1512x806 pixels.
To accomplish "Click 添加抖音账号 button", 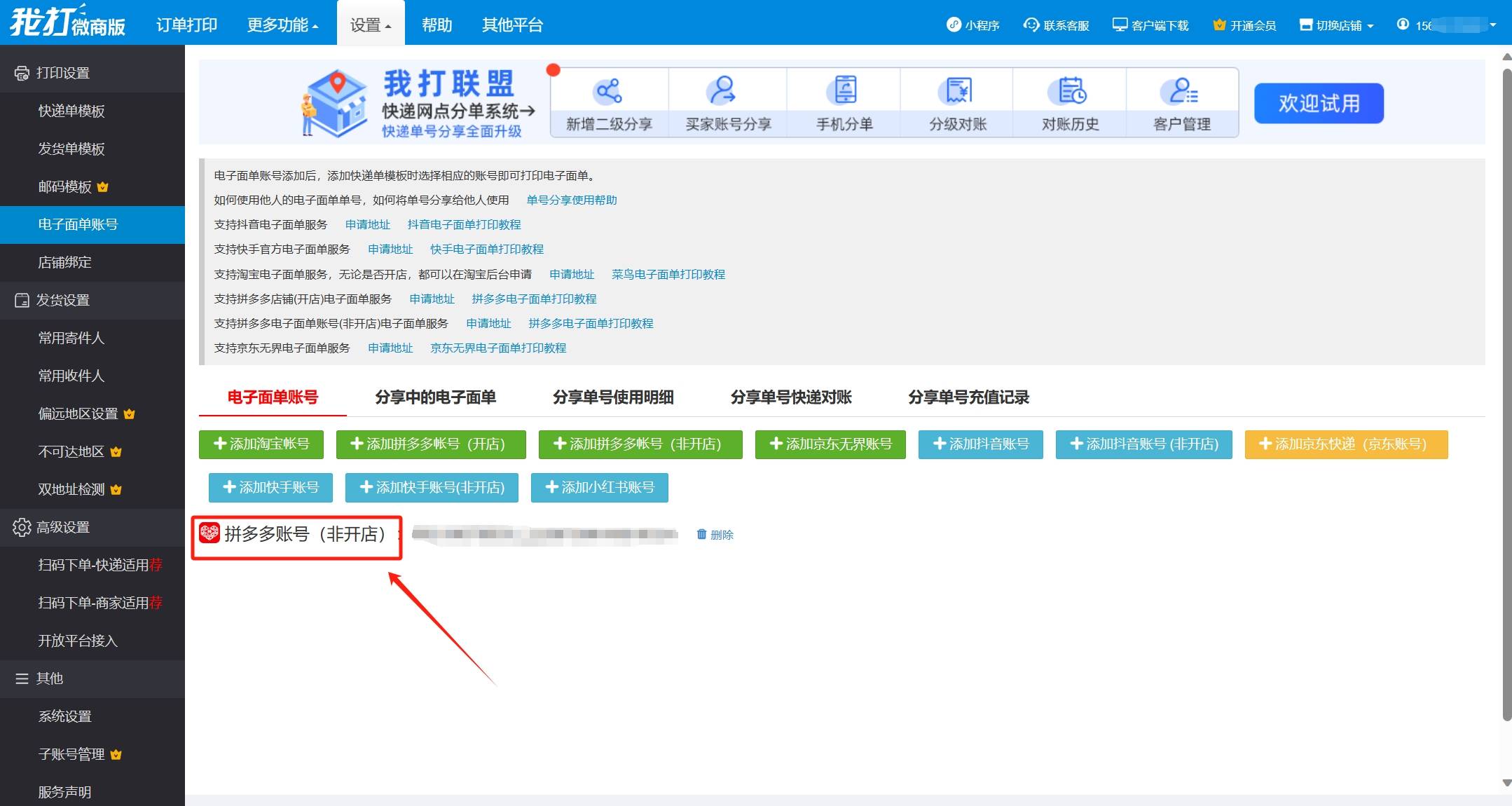I will (981, 444).
